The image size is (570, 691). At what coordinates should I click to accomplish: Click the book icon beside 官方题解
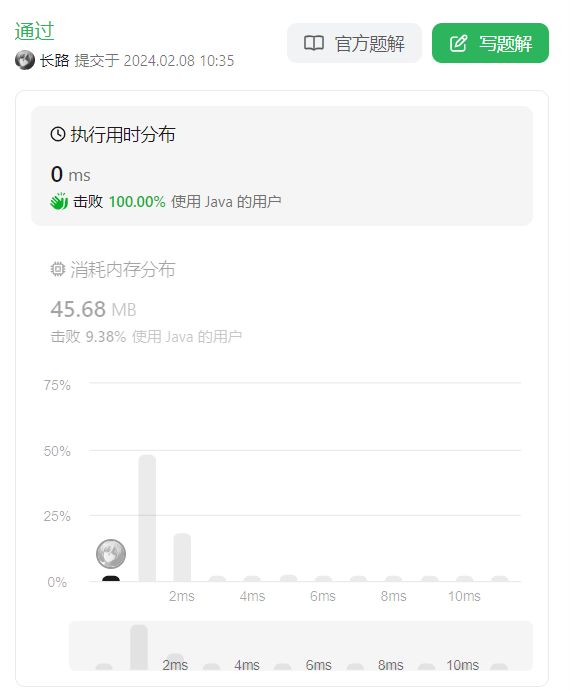tap(314, 43)
